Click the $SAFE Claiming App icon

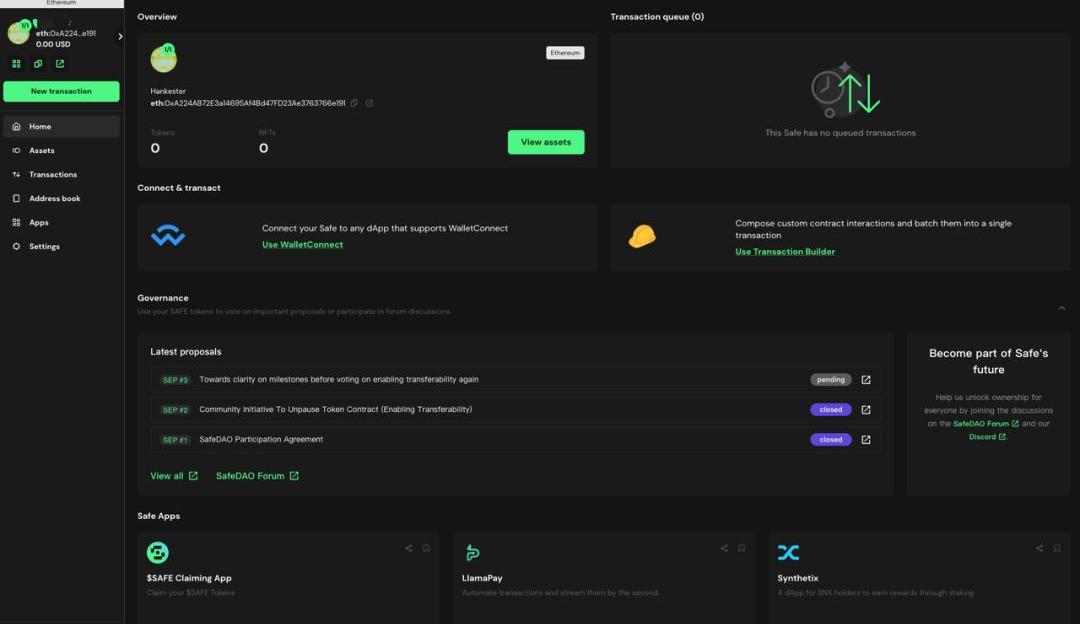(x=158, y=552)
